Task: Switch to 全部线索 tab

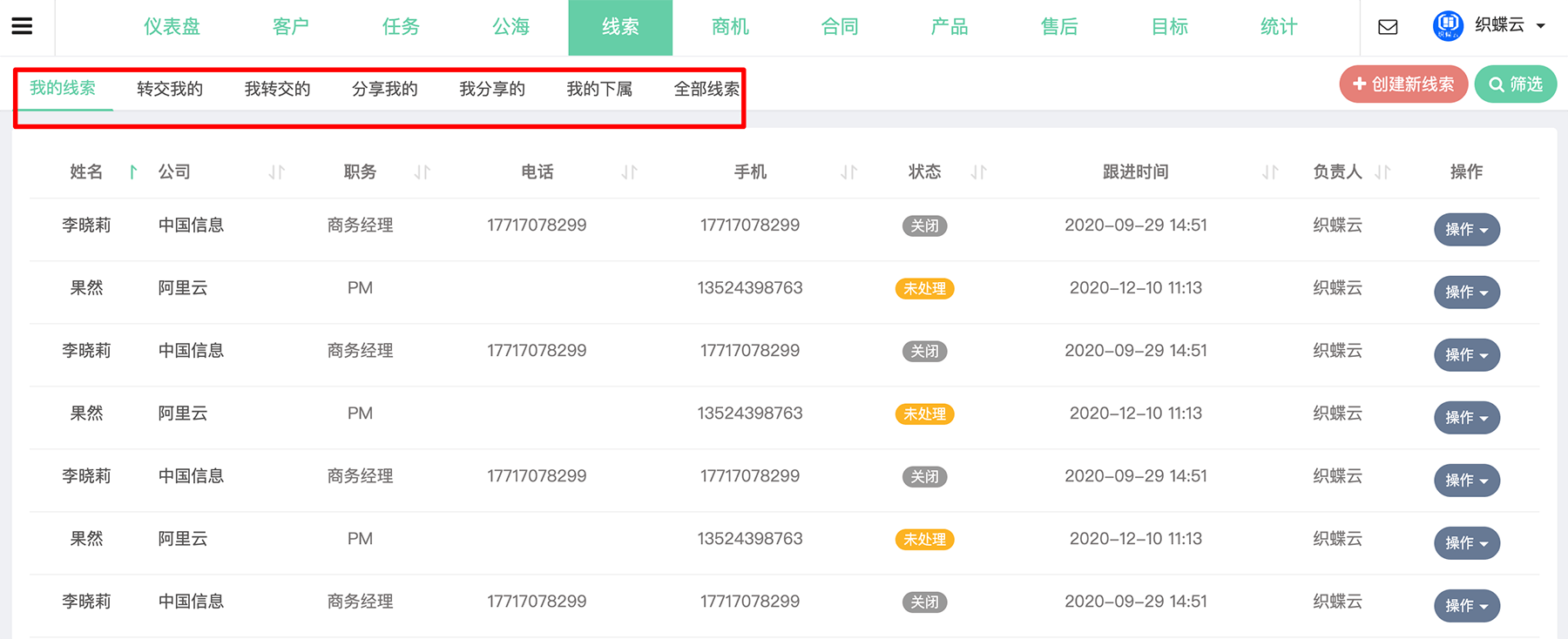Action: tap(706, 89)
